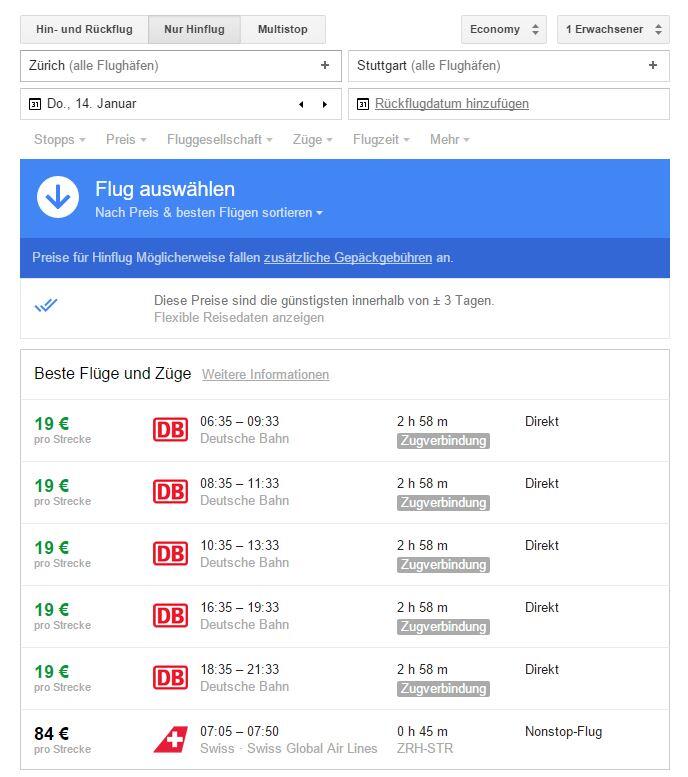Open the zusätzliche Gepäckgebühren link
Image resolution: width=688 pixels, height=777 pixels.
(x=348, y=258)
